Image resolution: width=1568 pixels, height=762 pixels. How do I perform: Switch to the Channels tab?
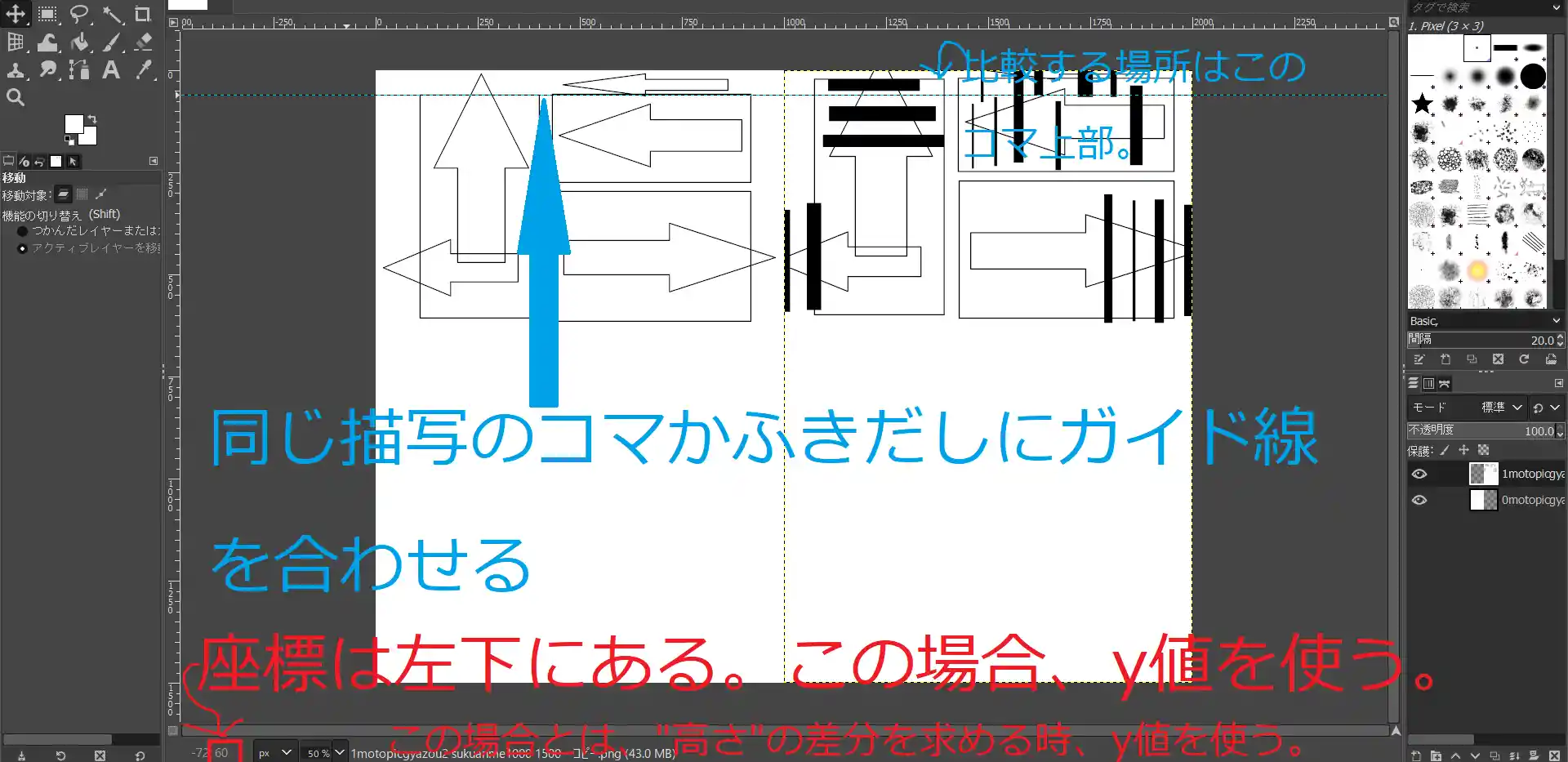click(1428, 384)
